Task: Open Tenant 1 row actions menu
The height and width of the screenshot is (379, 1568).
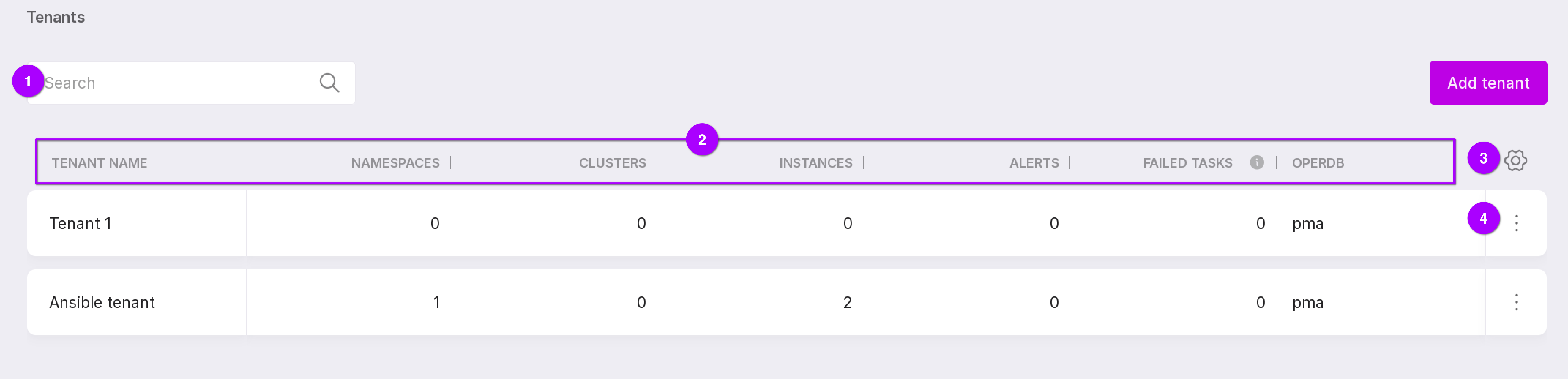Action: 1516,223
